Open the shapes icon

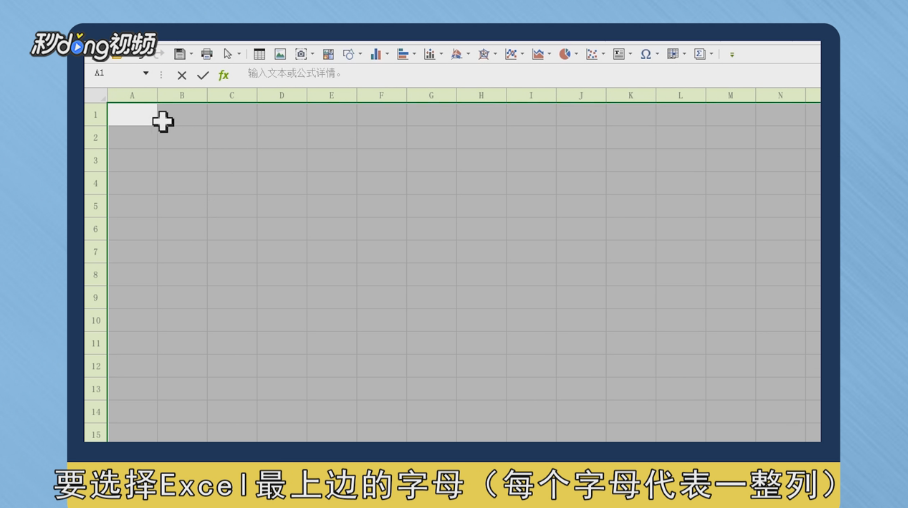point(349,54)
